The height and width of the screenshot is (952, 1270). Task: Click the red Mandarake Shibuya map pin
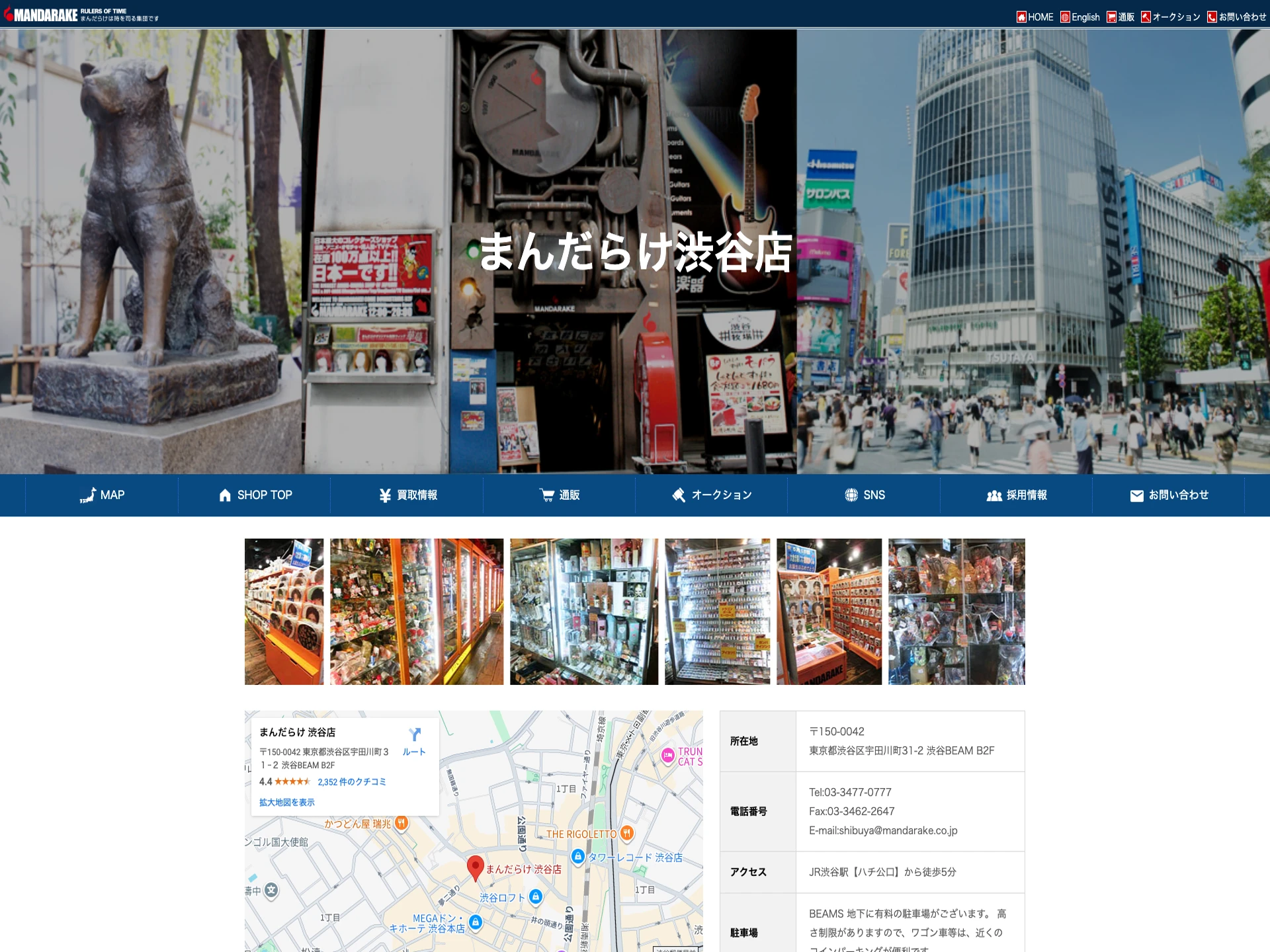475,867
